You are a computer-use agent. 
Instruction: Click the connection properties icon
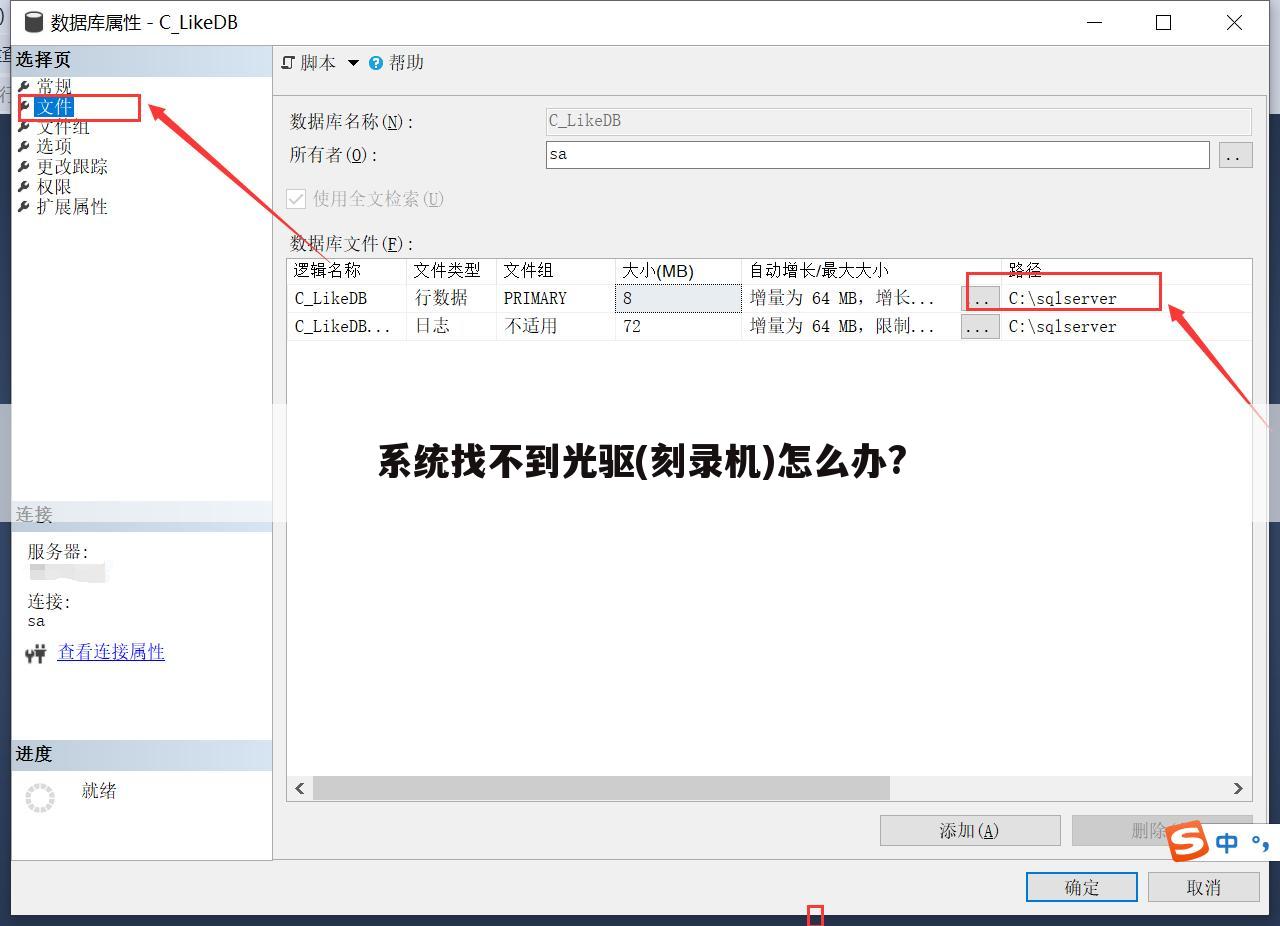click(x=36, y=654)
